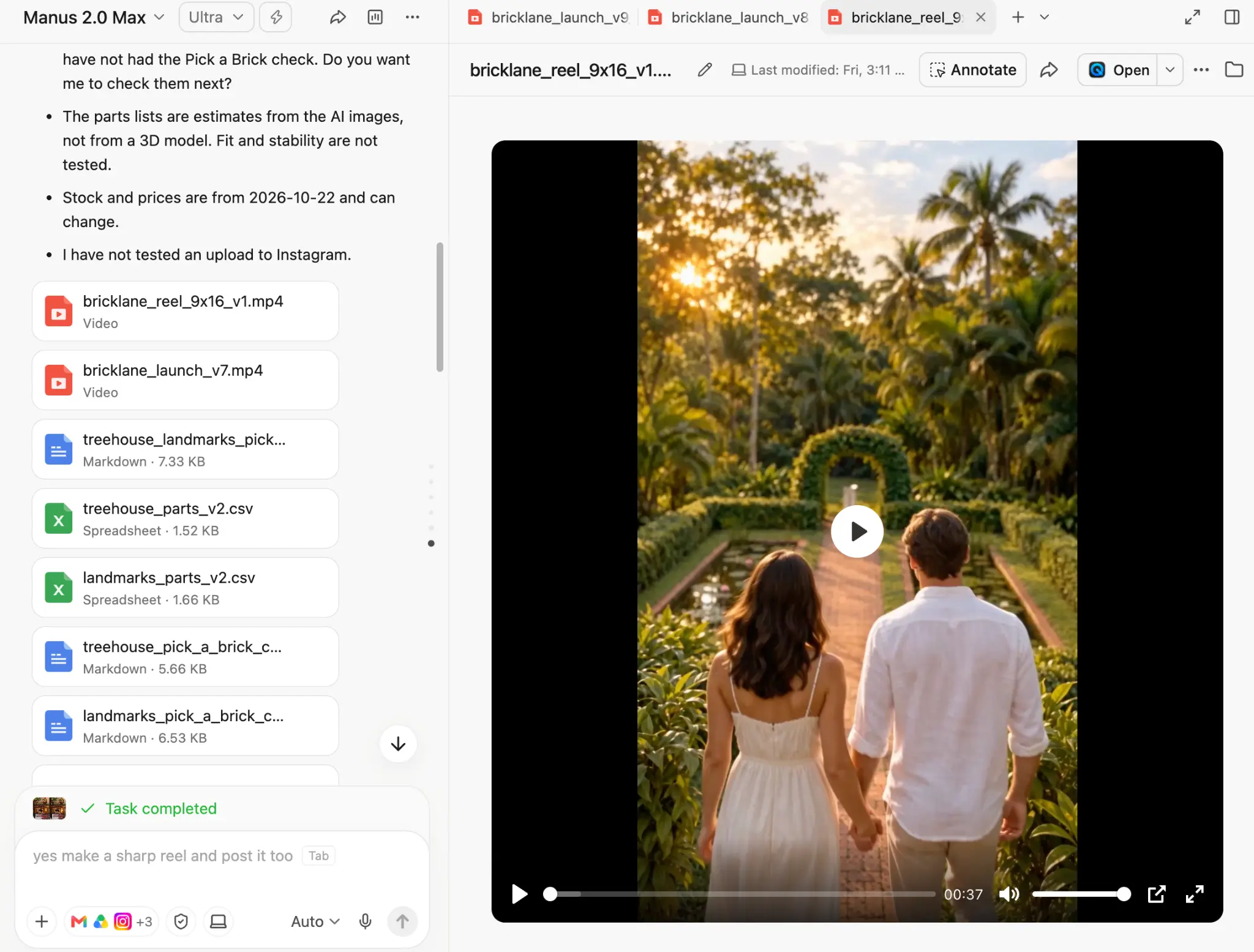Open landmarks_parts_v2.csv spreadsheet
Viewport: 1254px width, 952px height.
(x=186, y=588)
